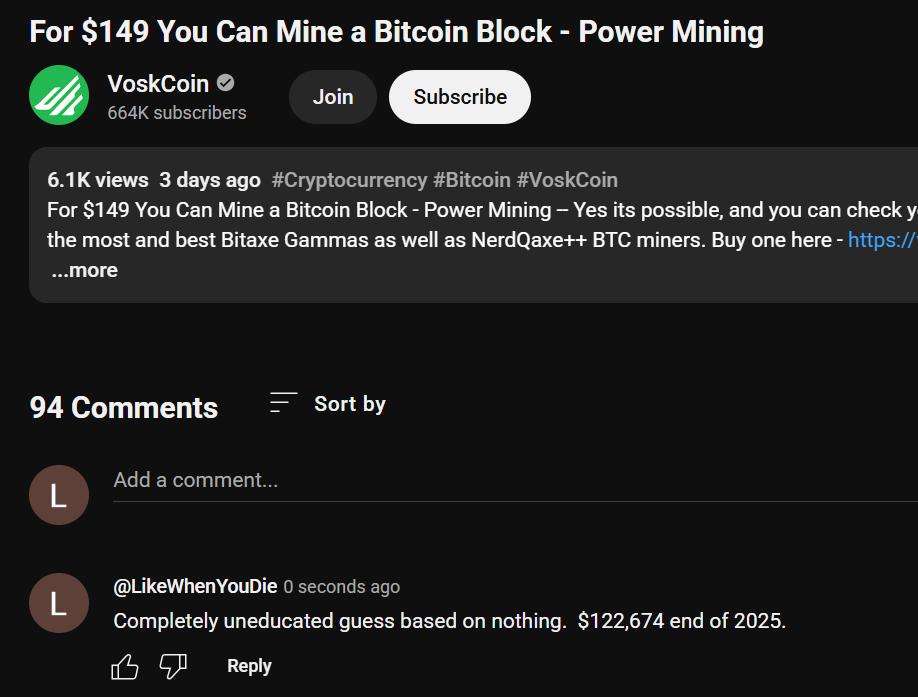918x697 pixels.
Task: Open the @LikeWhenYouDie user profile
Action: [196, 586]
